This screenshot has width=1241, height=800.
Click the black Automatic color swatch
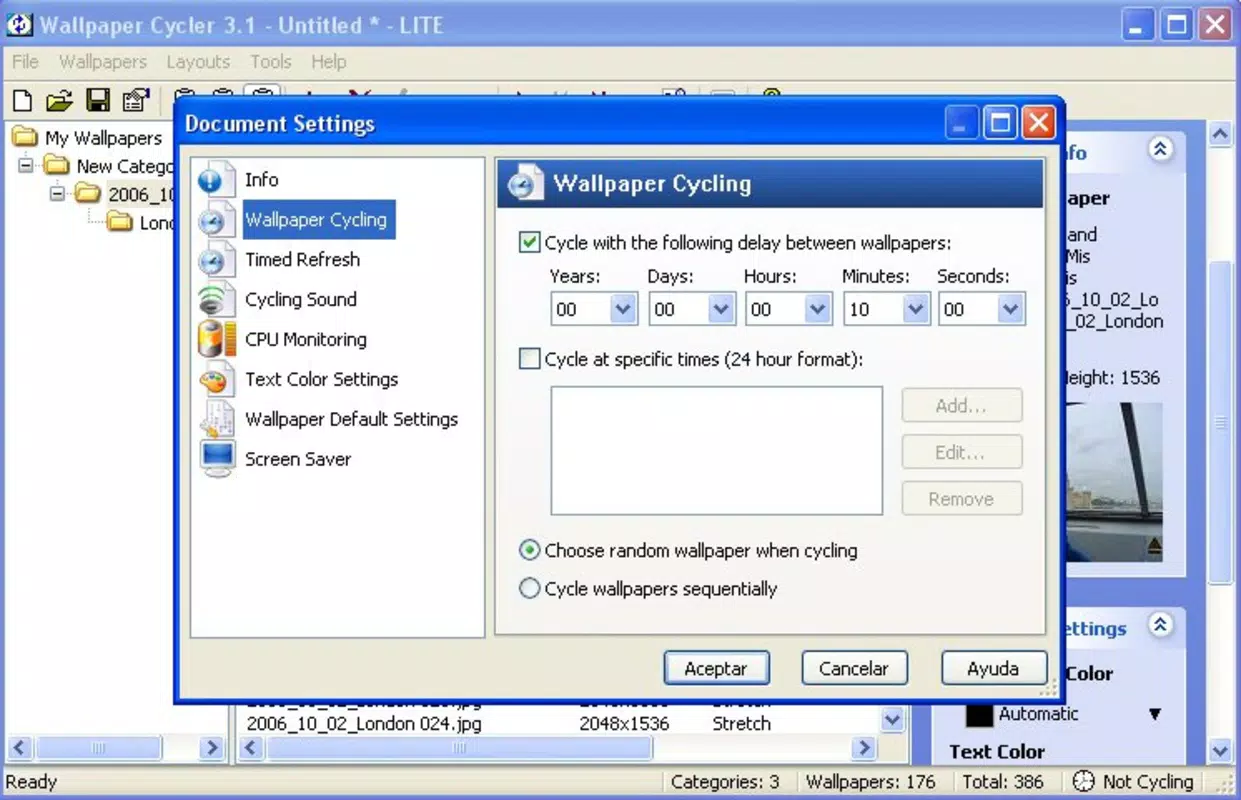(x=980, y=714)
